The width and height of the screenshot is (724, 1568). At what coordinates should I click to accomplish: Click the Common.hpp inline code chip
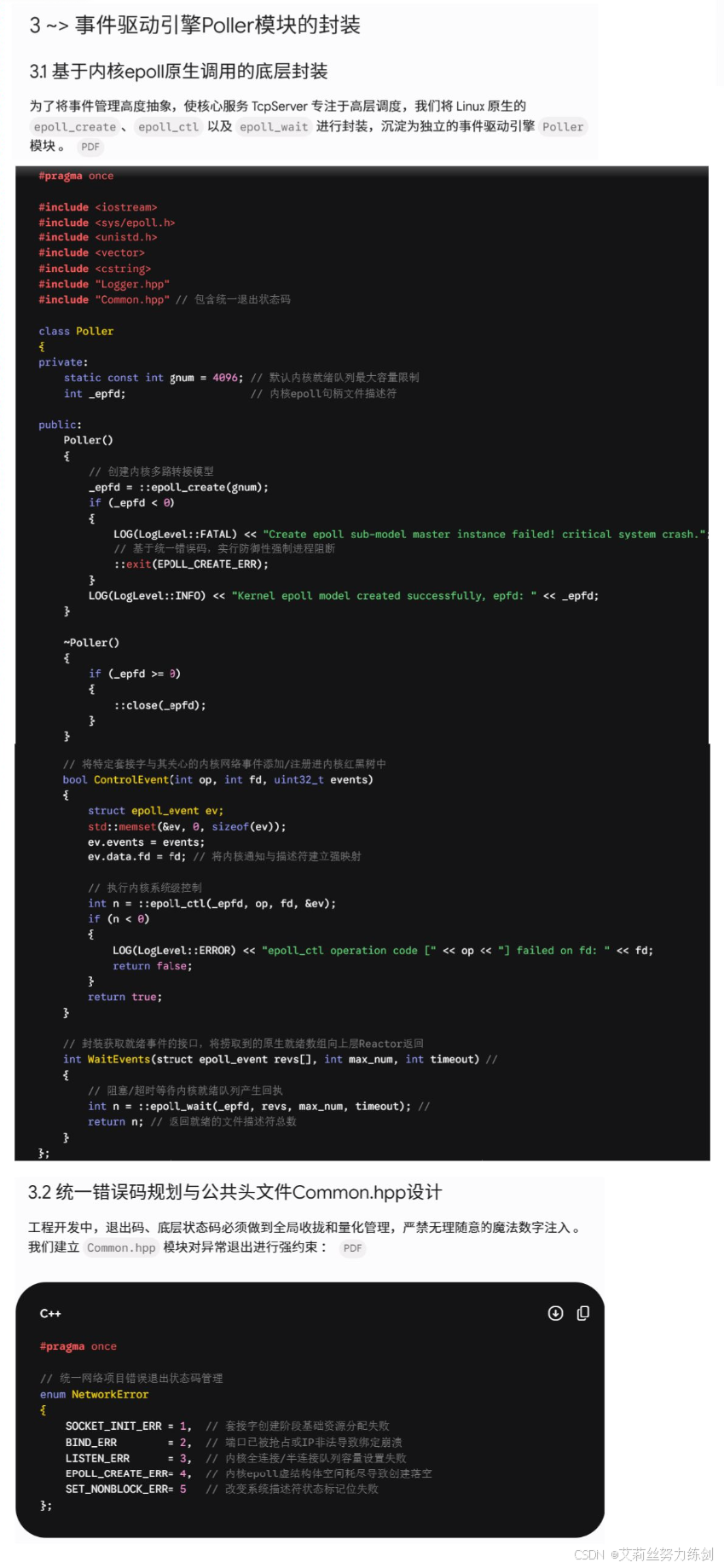[x=121, y=1248]
